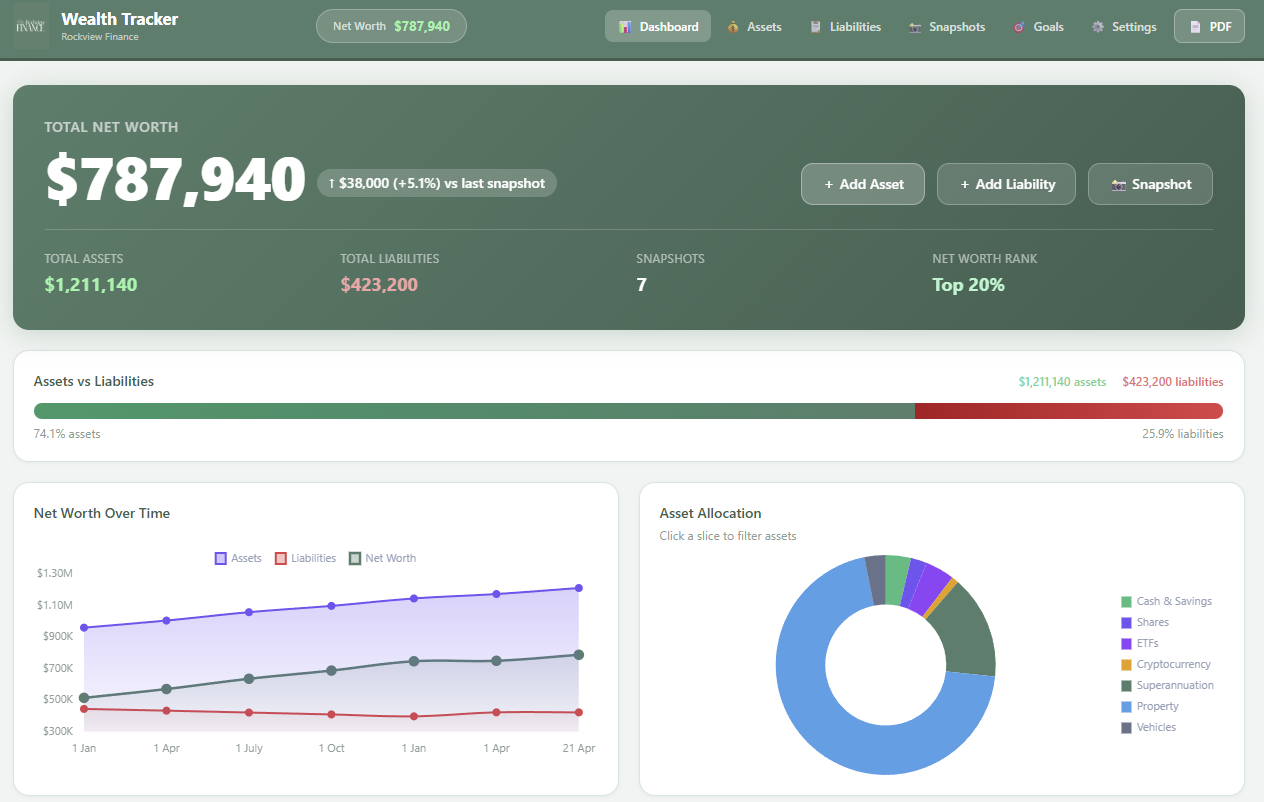The height and width of the screenshot is (802, 1264).
Task: Click the 1 July x-axis label
Action: pyautogui.click(x=249, y=748)
